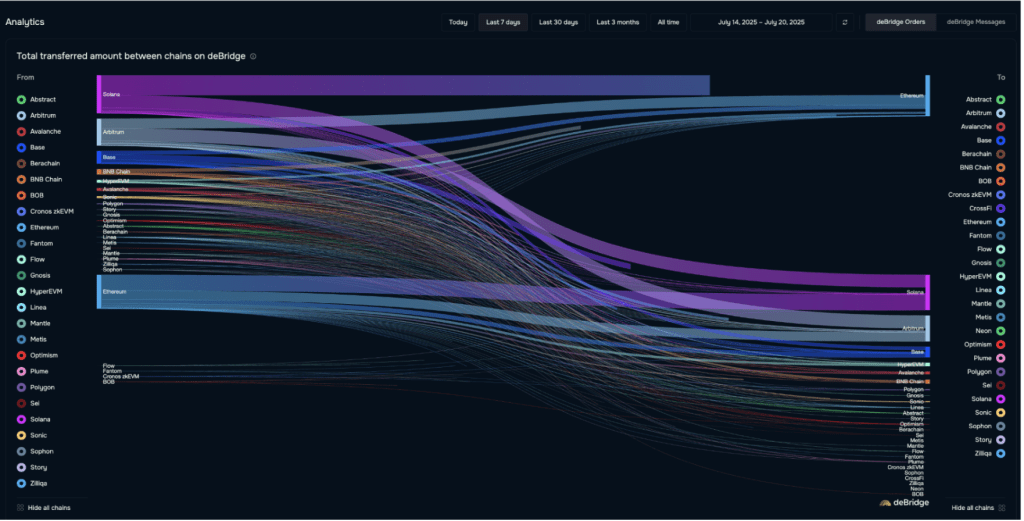
Task: Open the July 14–20, 2025 date picker
Action: click(x=762, y=22)
